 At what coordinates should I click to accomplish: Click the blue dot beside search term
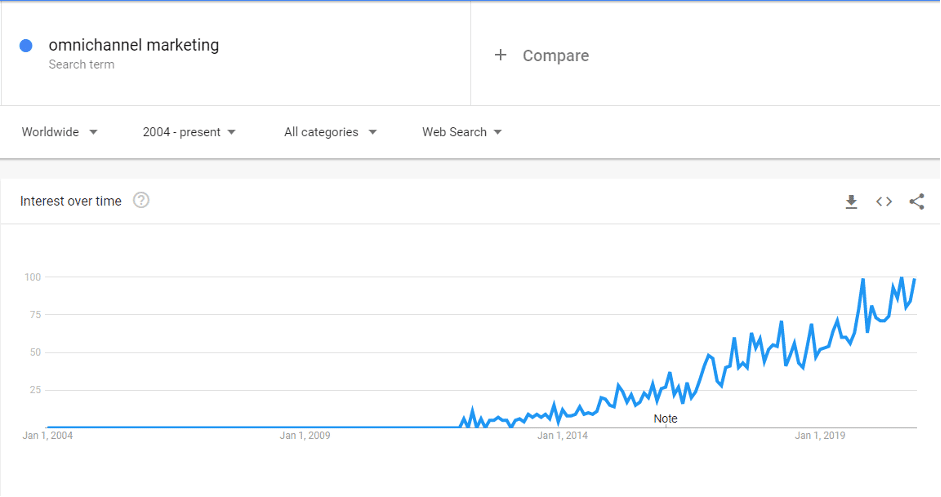[x=26, y=46]
